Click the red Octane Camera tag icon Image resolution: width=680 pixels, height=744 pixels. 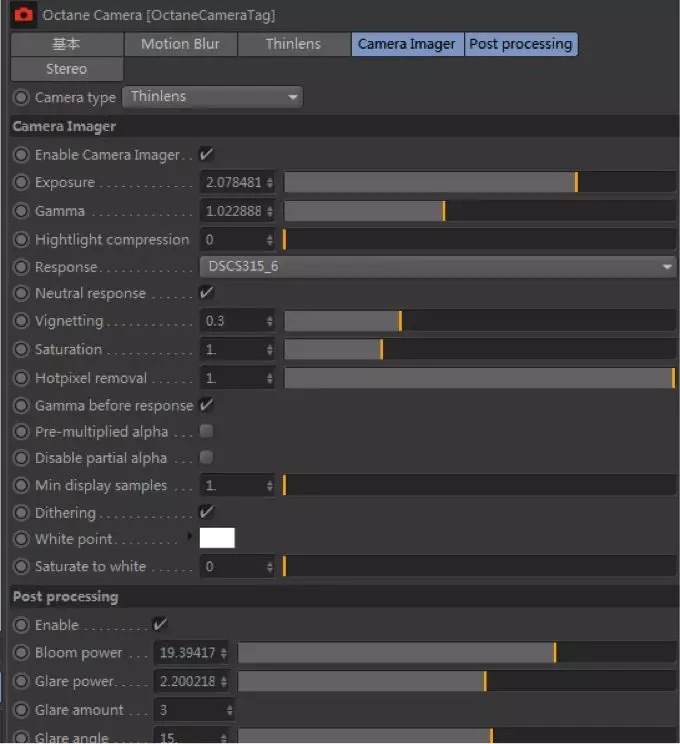click(x=24, y=15)
